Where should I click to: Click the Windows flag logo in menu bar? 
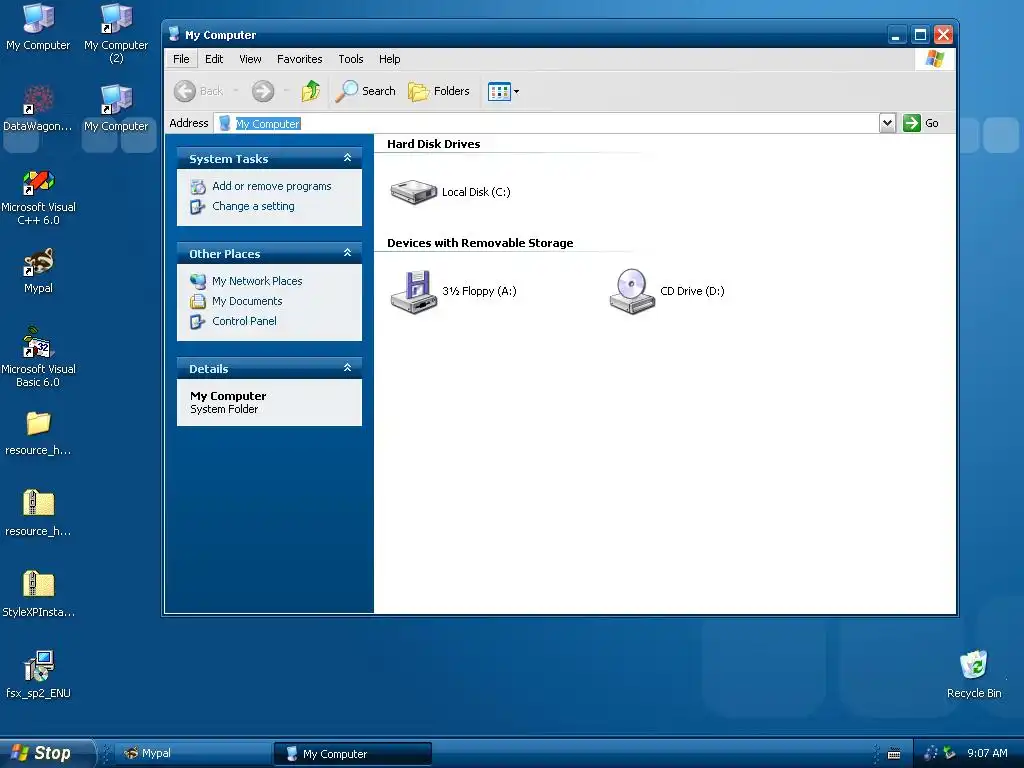[x=935, y=59]
